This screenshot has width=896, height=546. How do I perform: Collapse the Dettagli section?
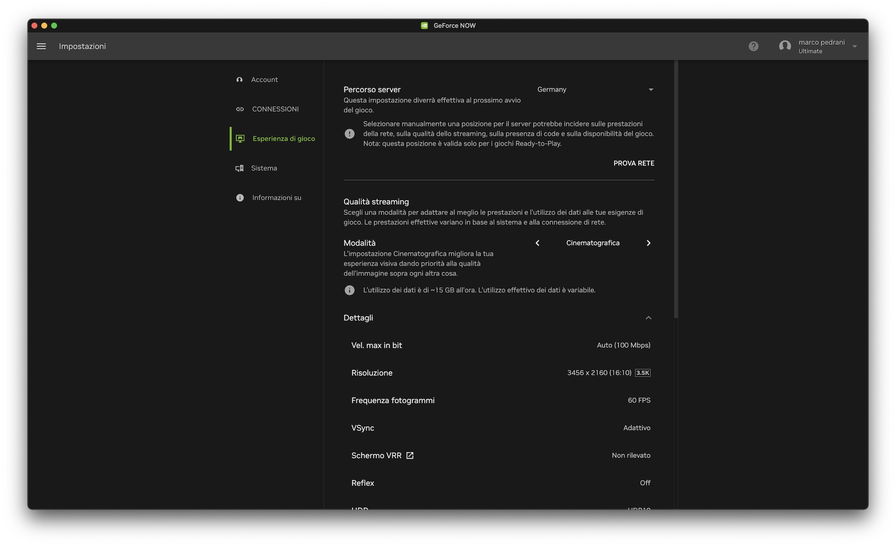coord(648,318)
